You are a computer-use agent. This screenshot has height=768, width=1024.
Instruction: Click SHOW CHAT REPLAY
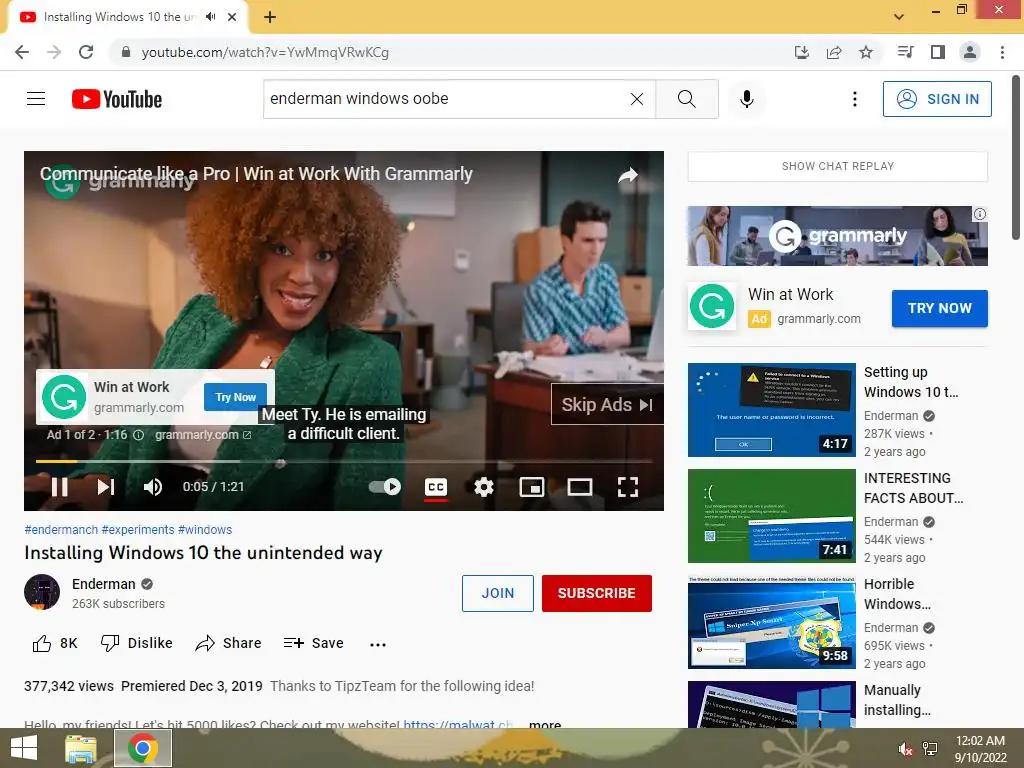click(838, 166)
